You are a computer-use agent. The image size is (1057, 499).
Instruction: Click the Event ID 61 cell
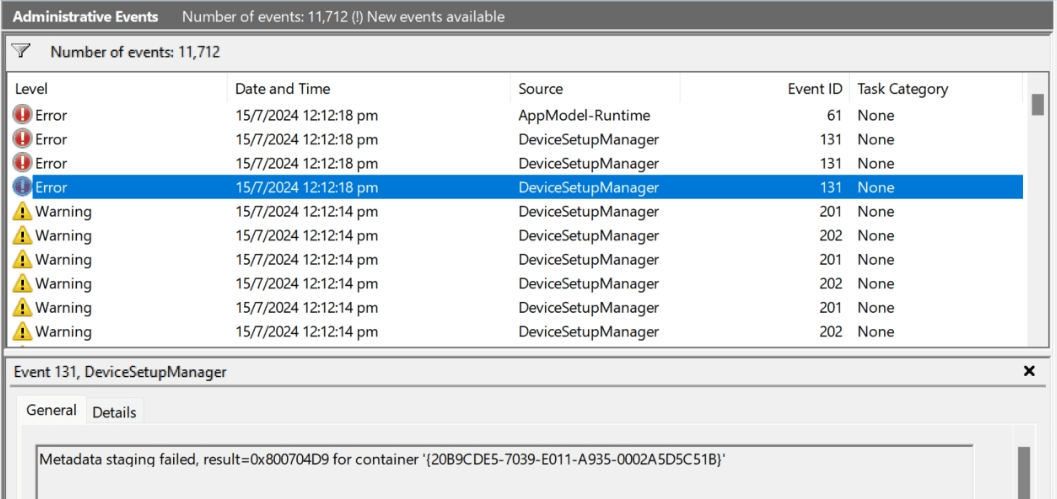click(834, 115)
